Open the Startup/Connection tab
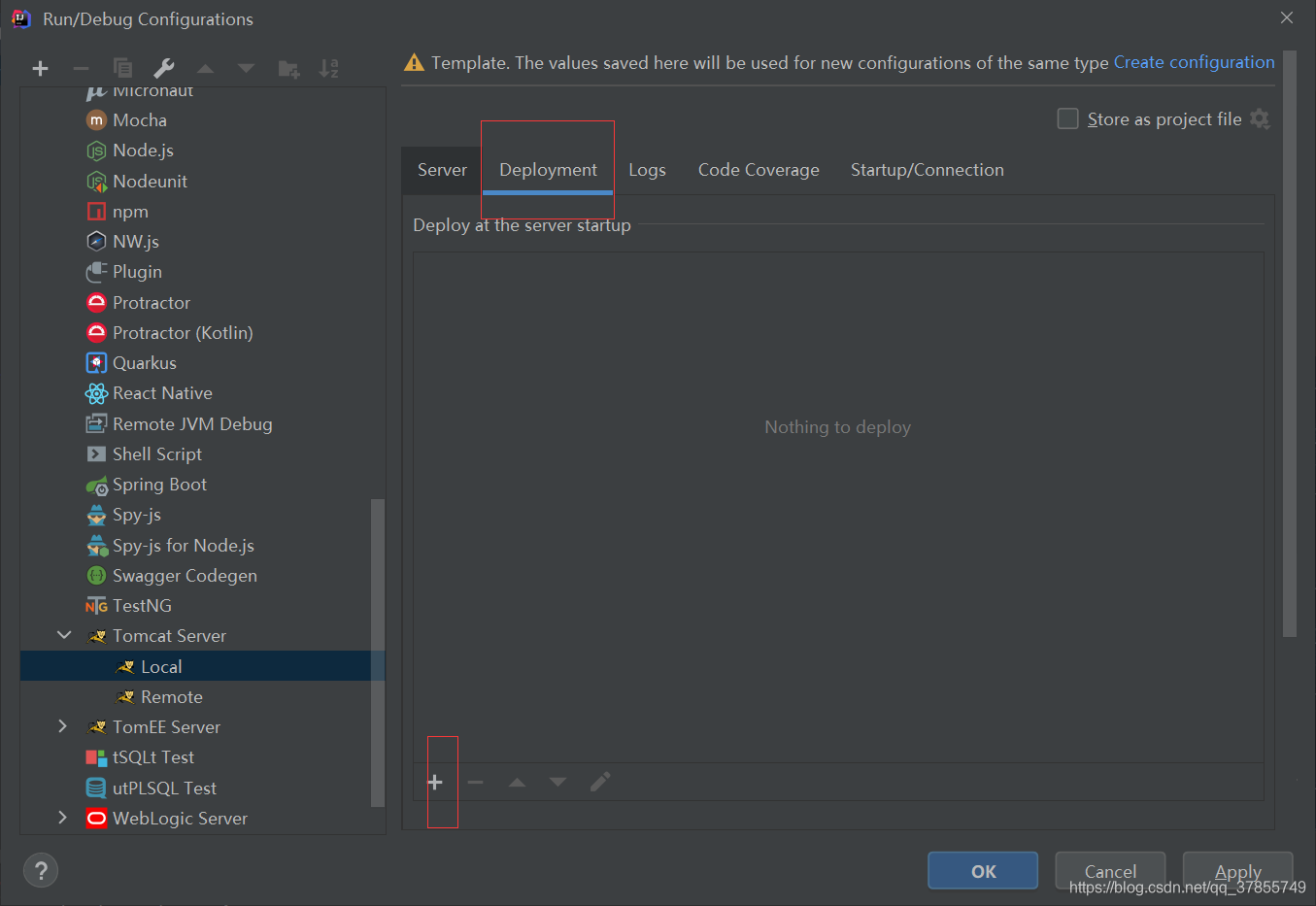Screen dimensions: 1316x906 [x=927, y=170]
